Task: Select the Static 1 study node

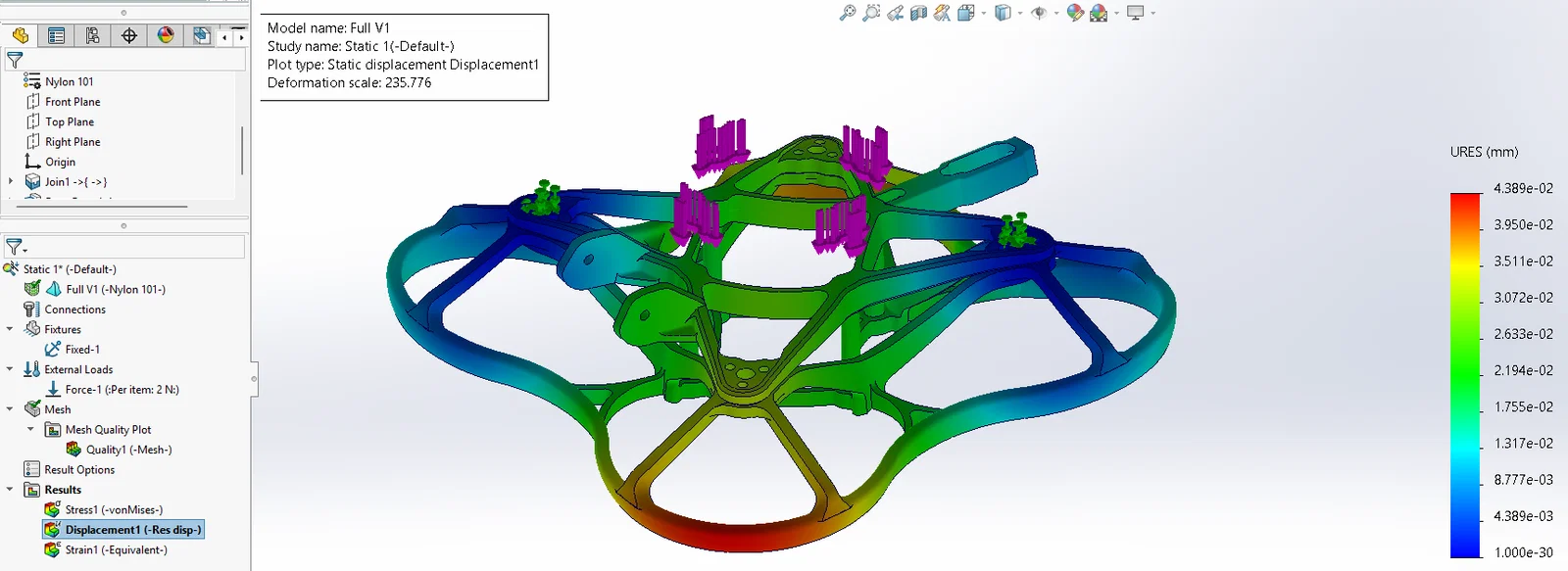Action: [70, 269]
